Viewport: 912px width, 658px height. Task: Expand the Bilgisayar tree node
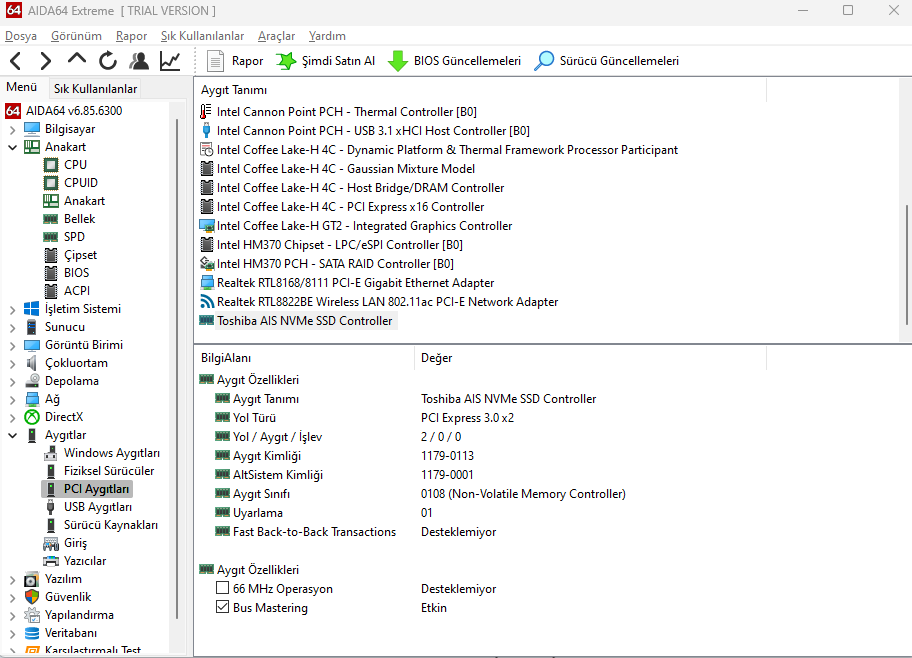coord(12,129)
